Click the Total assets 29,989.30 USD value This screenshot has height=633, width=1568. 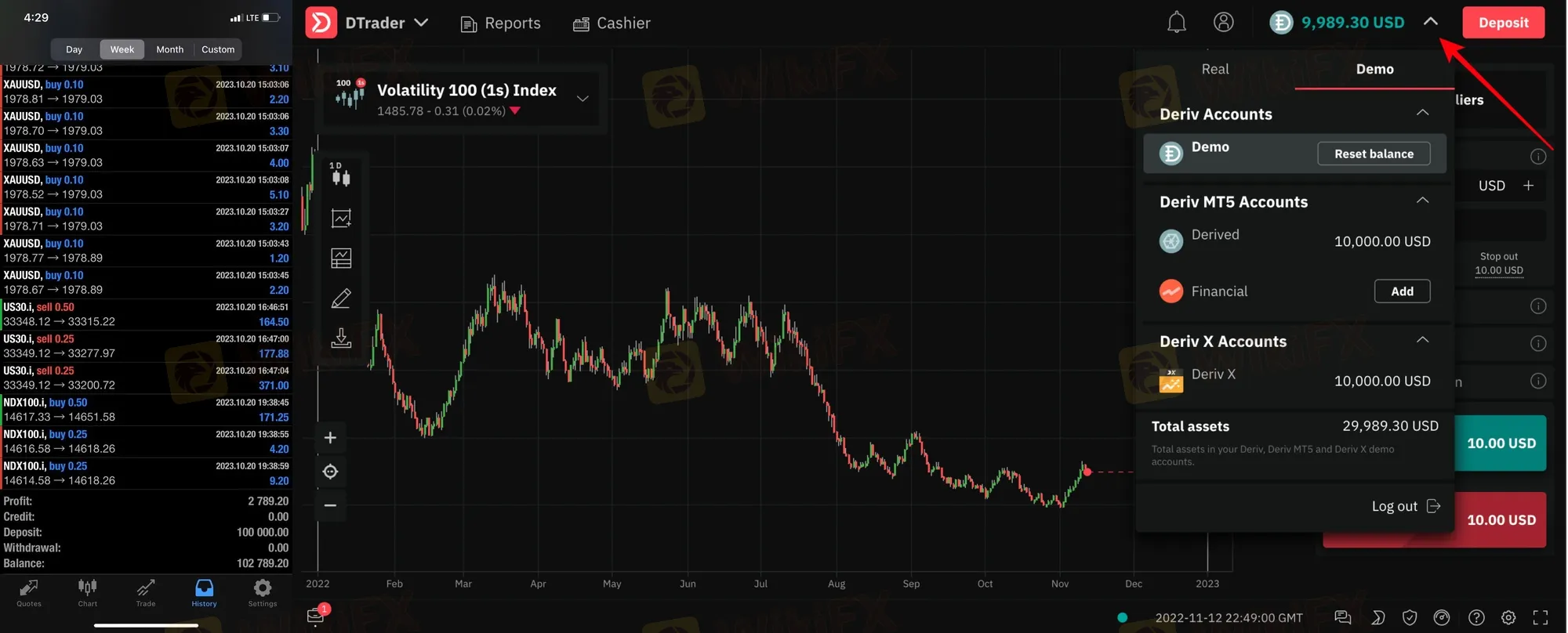[1390, 426]
